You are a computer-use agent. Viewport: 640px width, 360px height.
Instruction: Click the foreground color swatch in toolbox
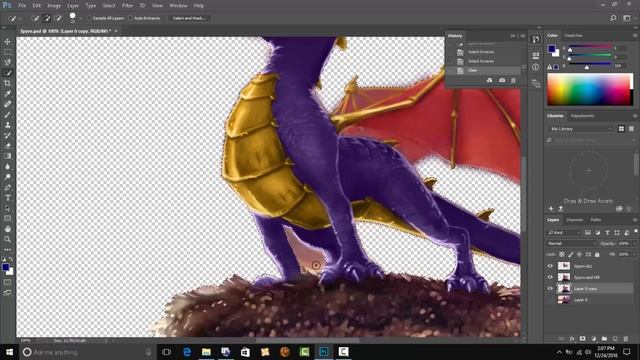(x=6, y=268)
